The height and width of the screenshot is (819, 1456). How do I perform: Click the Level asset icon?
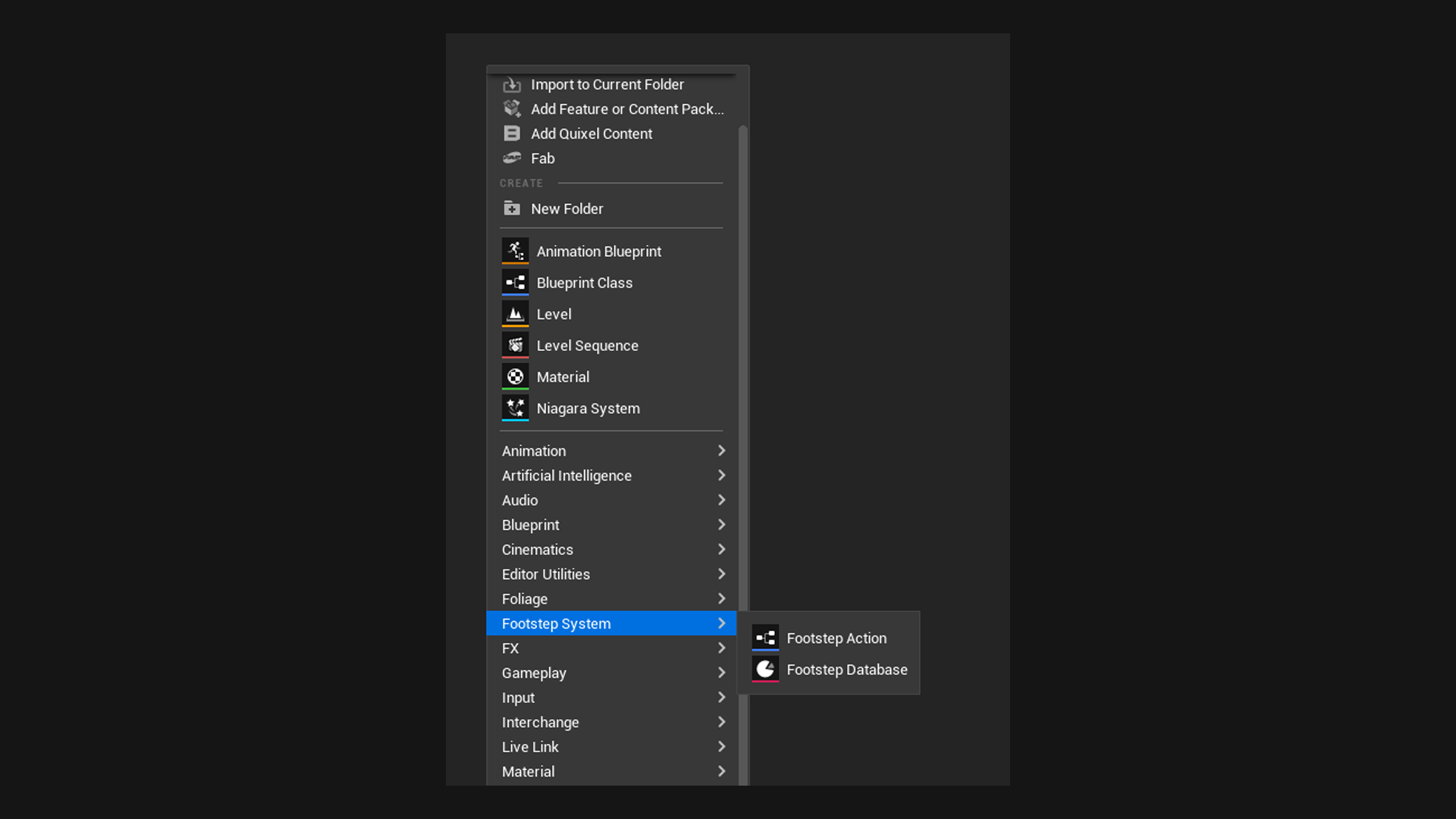pyautogui.click(x=515, y=314)
